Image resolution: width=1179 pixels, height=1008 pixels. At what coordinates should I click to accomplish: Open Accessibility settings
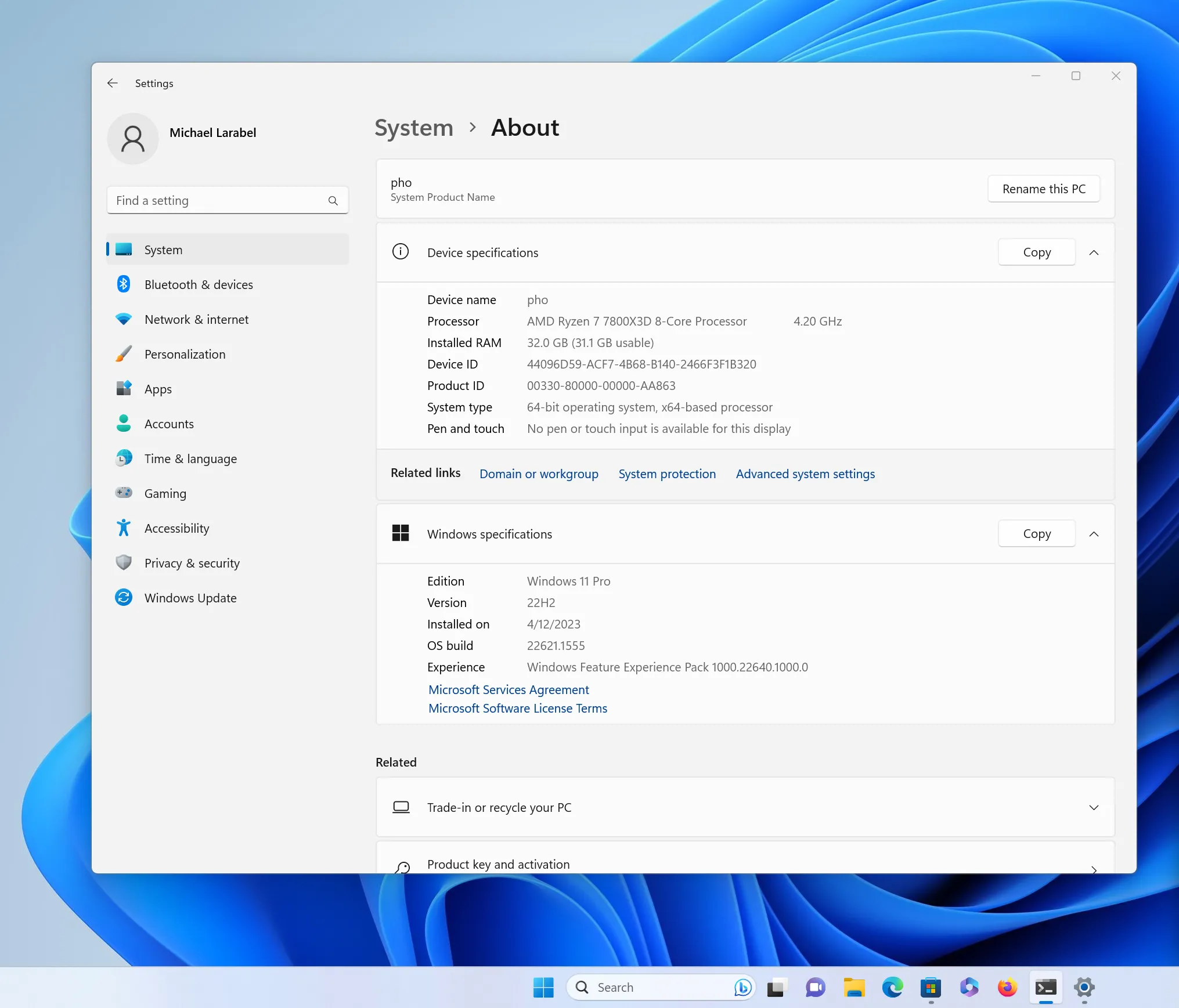[x=176, y=528]
